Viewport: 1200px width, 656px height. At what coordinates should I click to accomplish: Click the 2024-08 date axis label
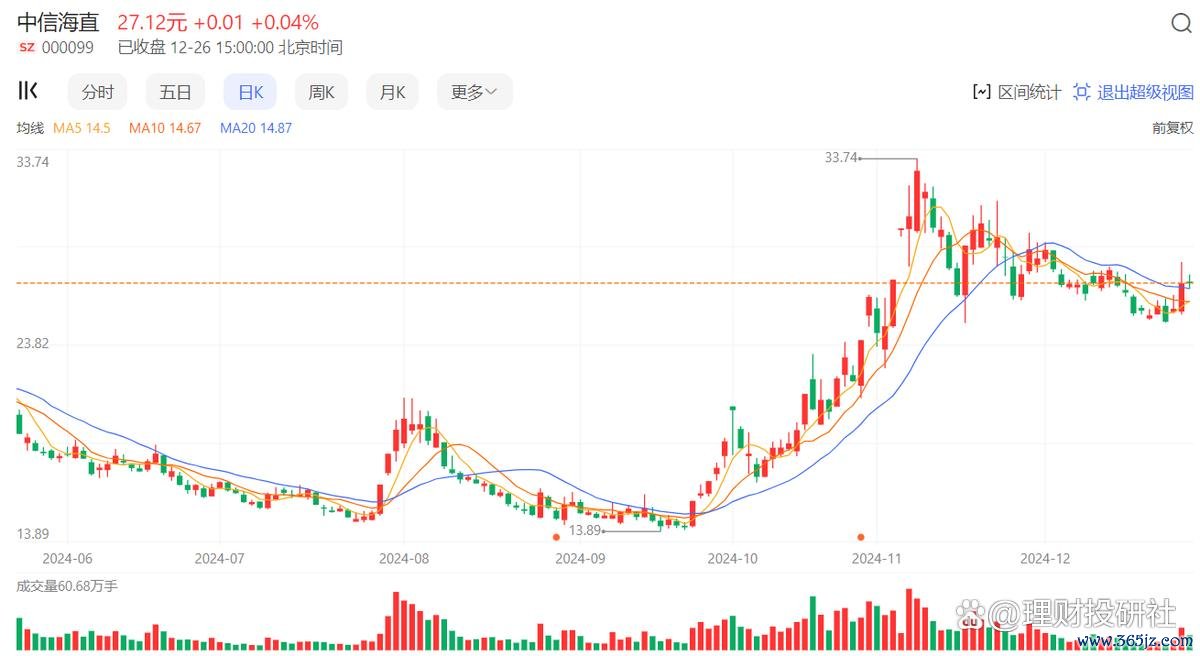(x=405, y=558)
